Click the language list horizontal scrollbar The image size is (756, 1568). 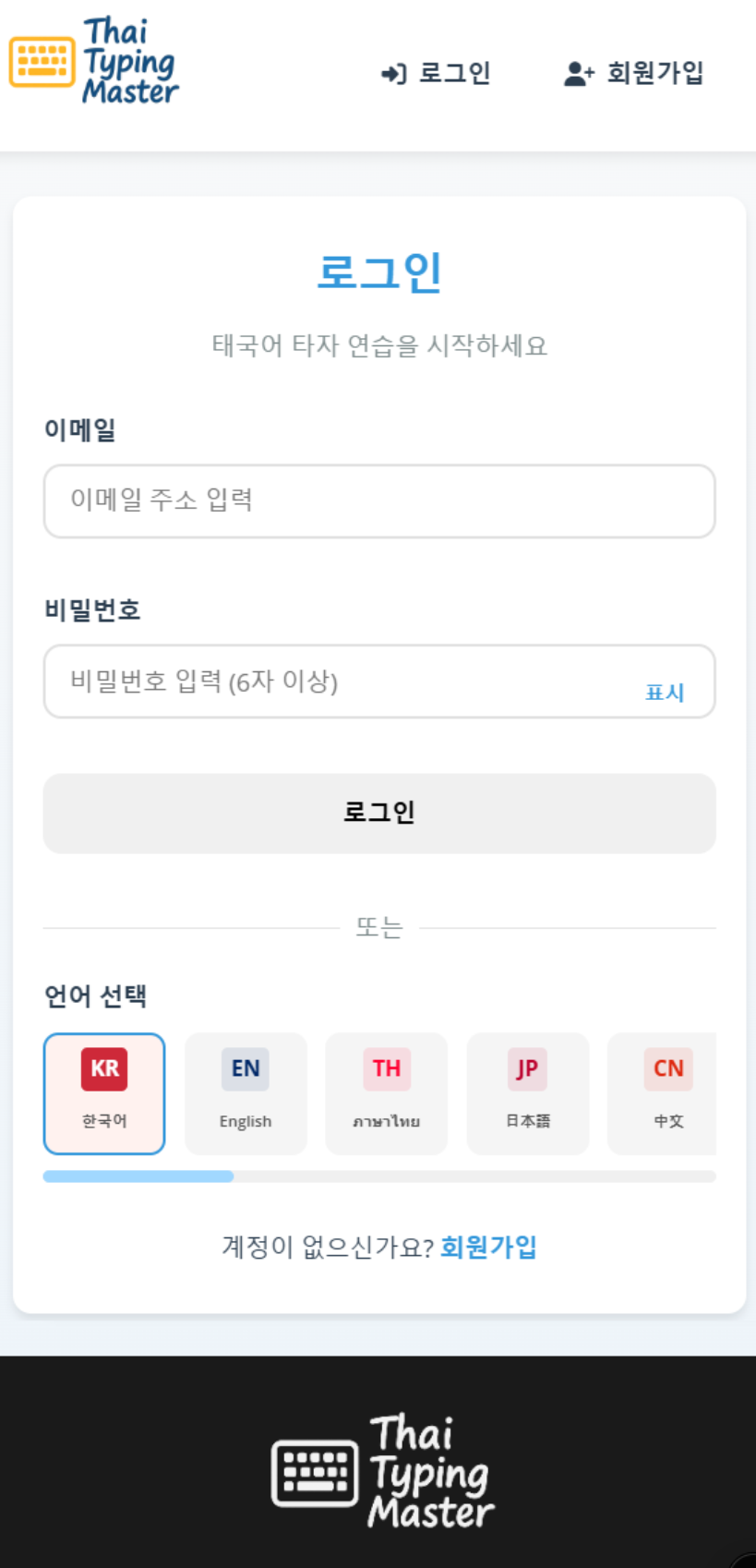point(378,1176)
